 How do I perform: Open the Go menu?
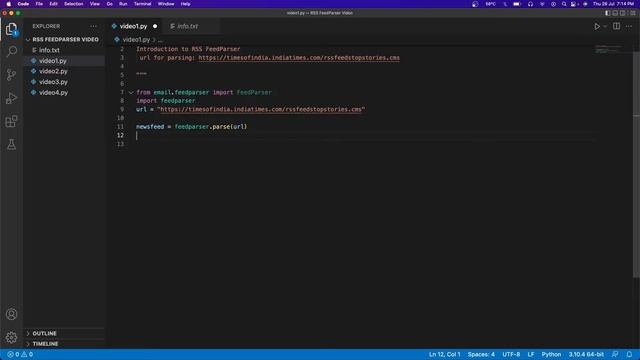coord(109,4)
